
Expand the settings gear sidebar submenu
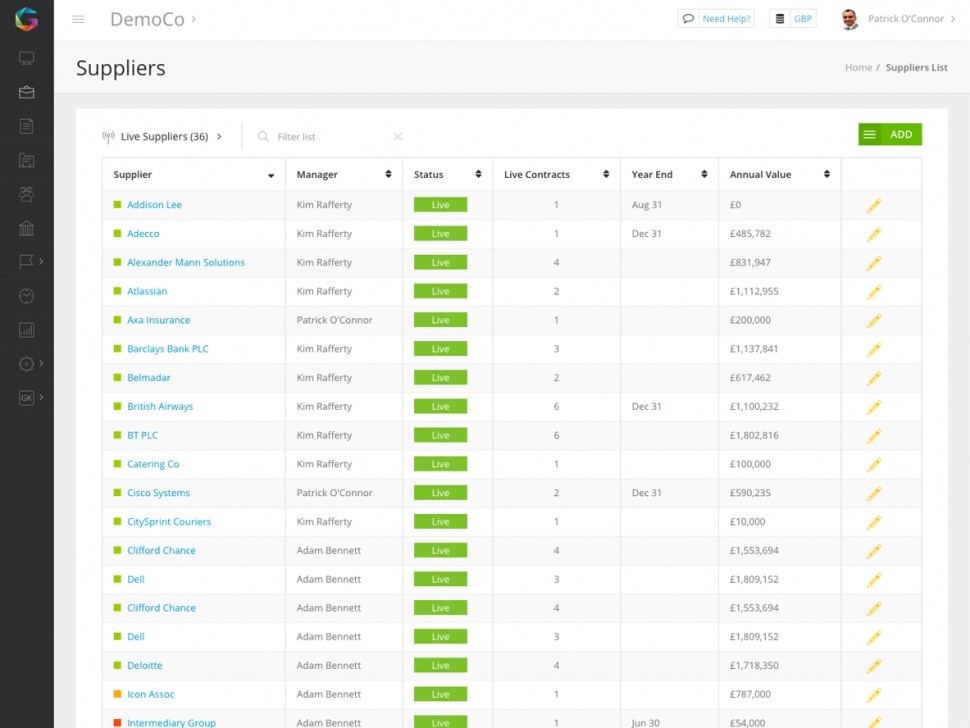(30, 364)
